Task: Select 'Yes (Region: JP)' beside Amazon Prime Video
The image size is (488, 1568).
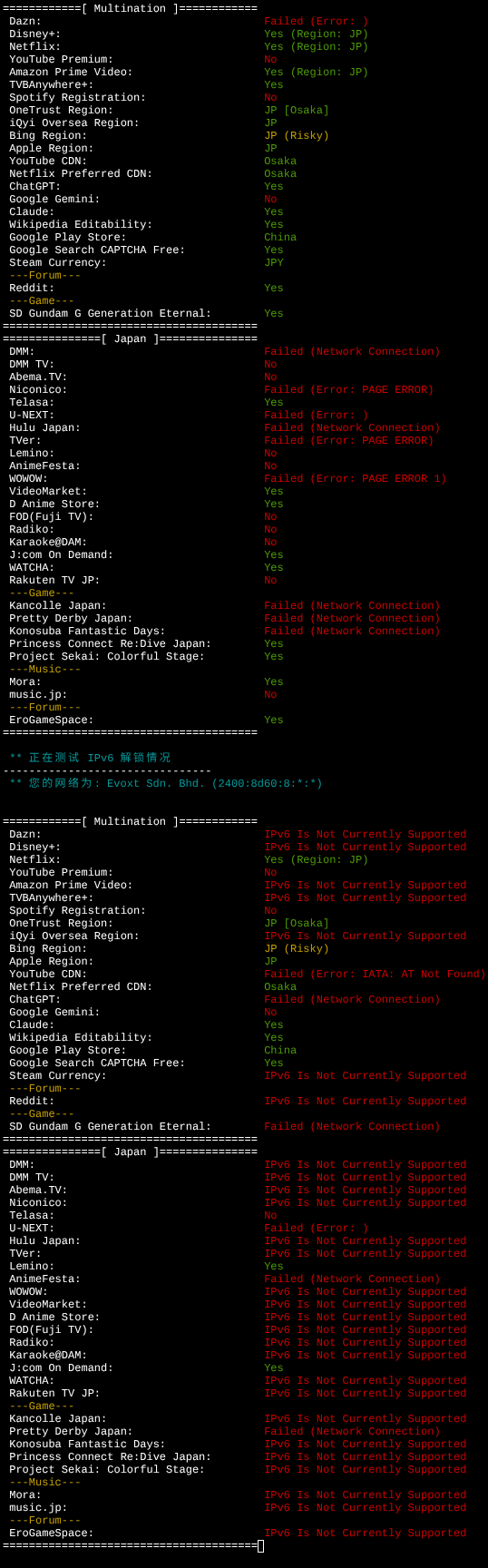Action: tap(317, 72)
